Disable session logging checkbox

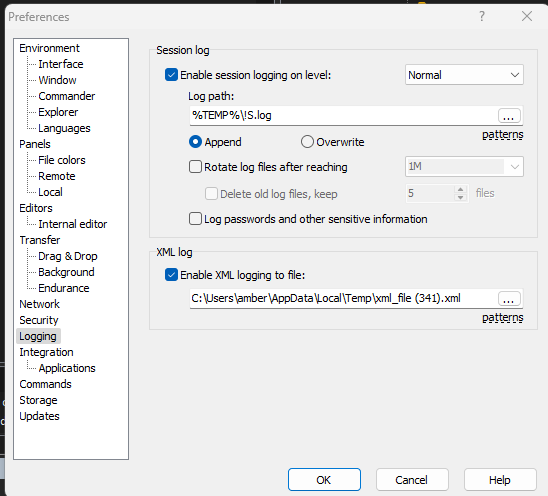(171, 75)
